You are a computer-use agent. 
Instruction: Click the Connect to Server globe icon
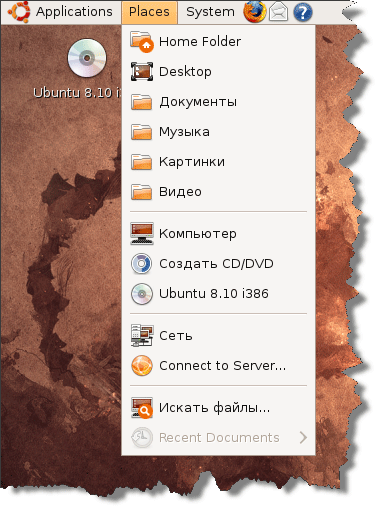(x=142, y=366)
